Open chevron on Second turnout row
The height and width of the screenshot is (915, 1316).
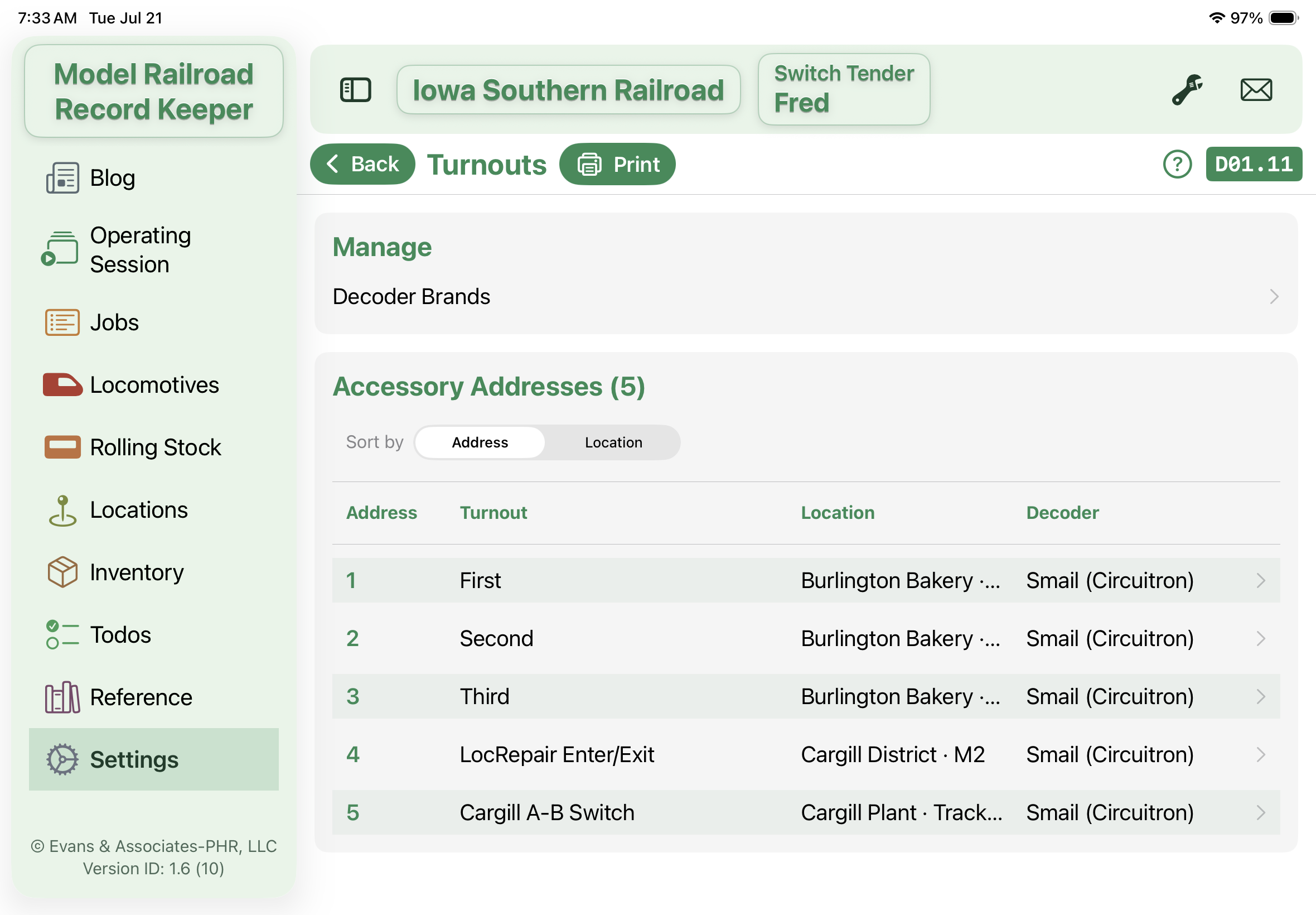coord(1260,639)
